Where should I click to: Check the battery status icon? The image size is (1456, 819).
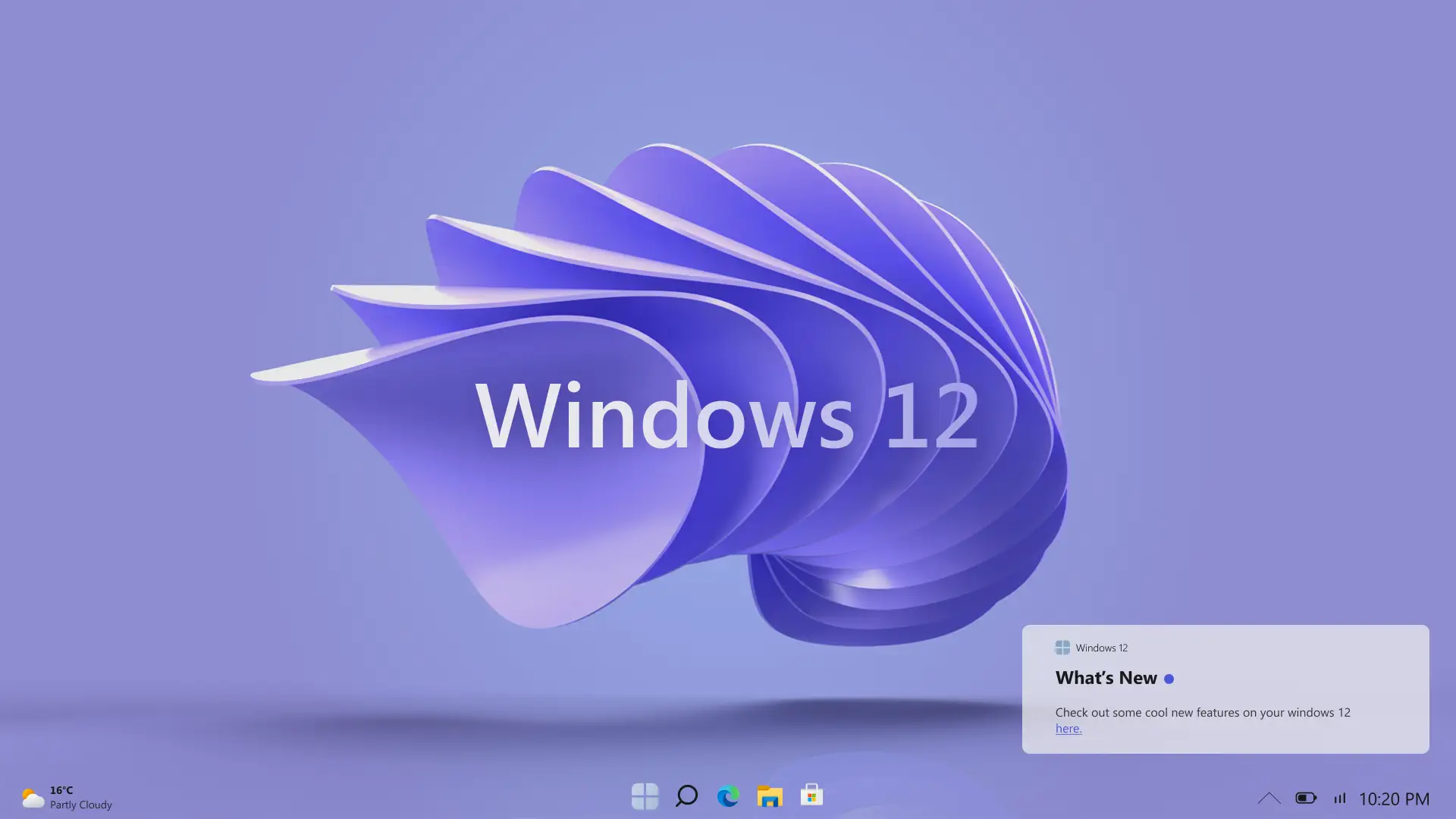click(x=1306, y=798)
